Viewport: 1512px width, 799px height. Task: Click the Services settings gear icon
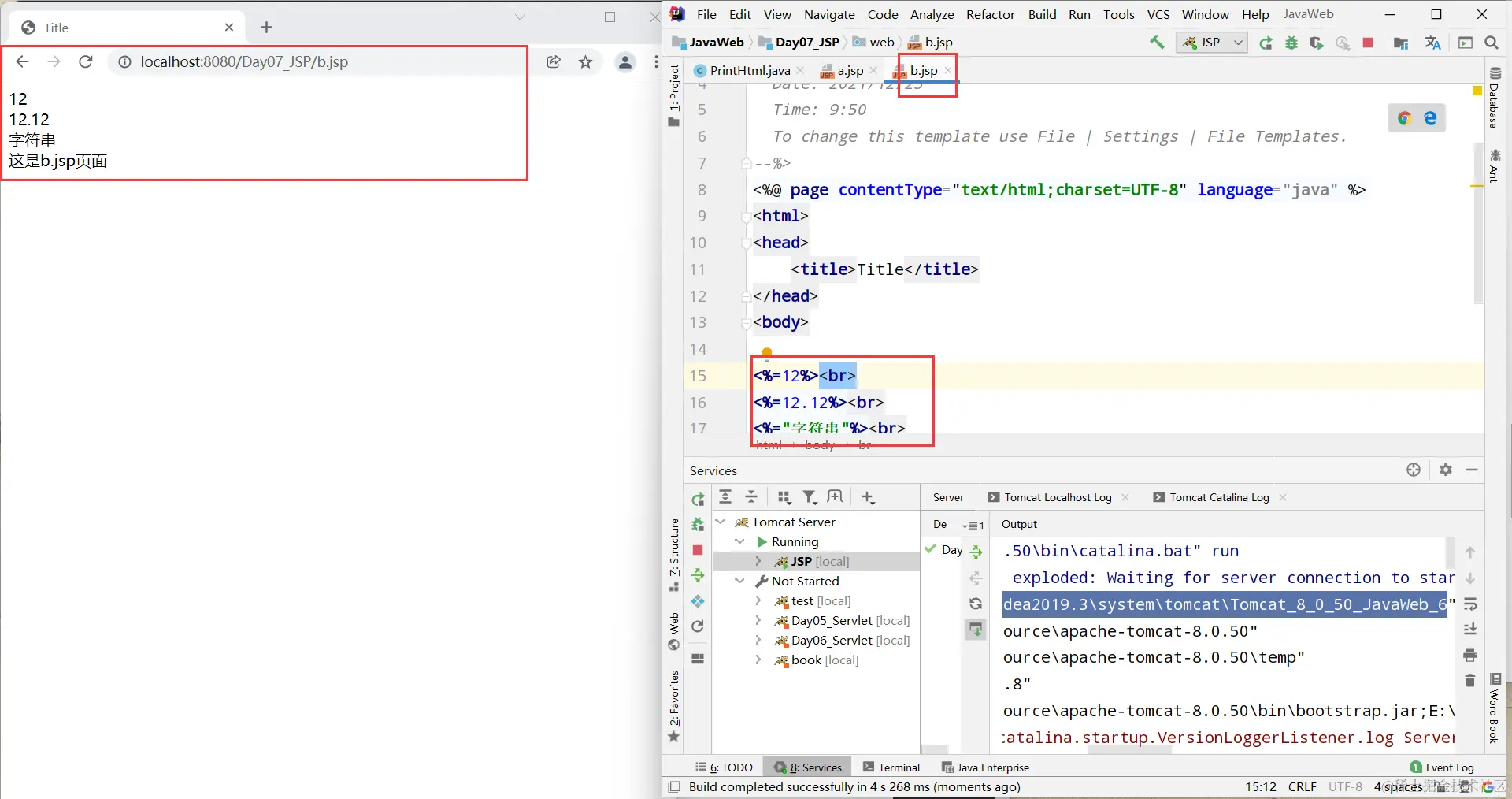tap(1446, 470)
